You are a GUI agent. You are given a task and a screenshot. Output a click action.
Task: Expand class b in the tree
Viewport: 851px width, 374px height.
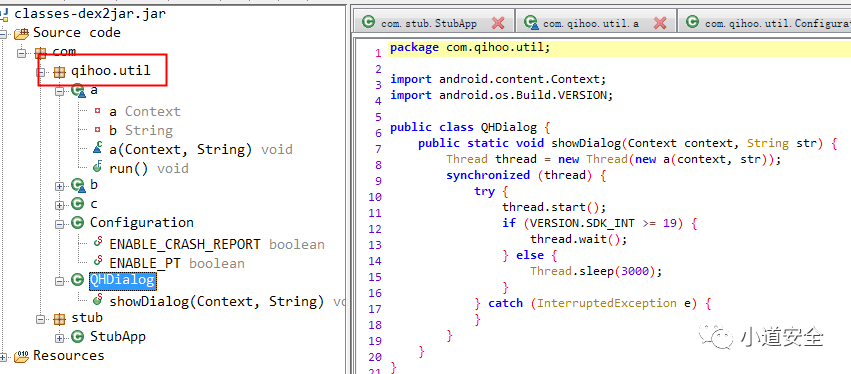tap(59, 186)
